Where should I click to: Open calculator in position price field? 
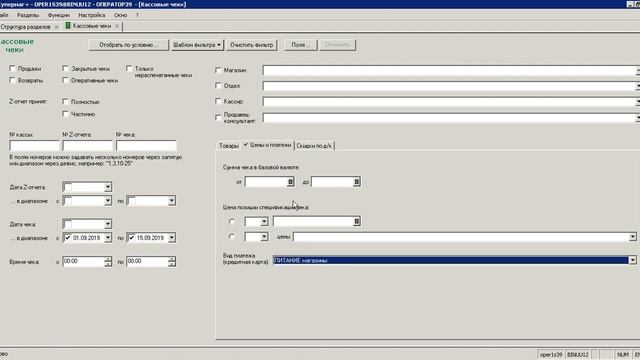click(x=356, y=221)
